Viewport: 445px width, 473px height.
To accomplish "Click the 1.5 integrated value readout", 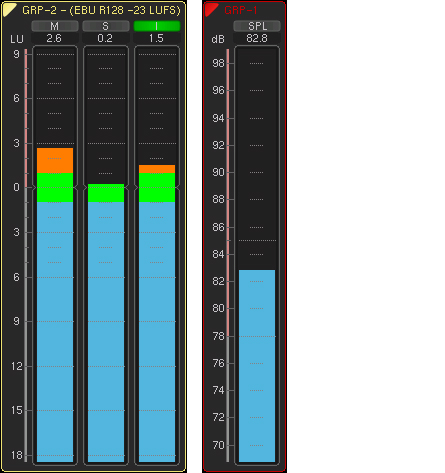I will [x=157, y=38].
